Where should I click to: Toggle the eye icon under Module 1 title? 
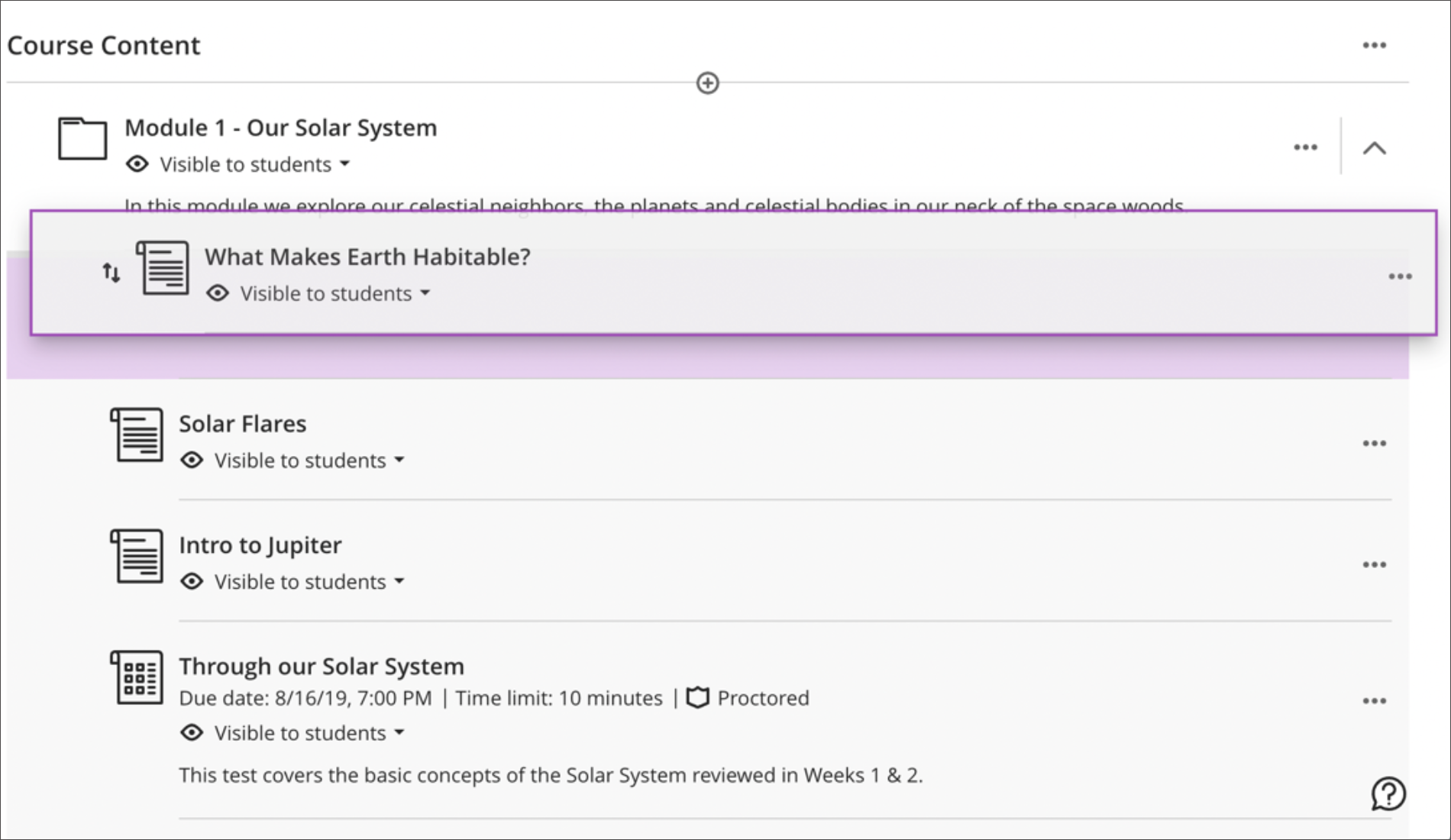(137, 164)
